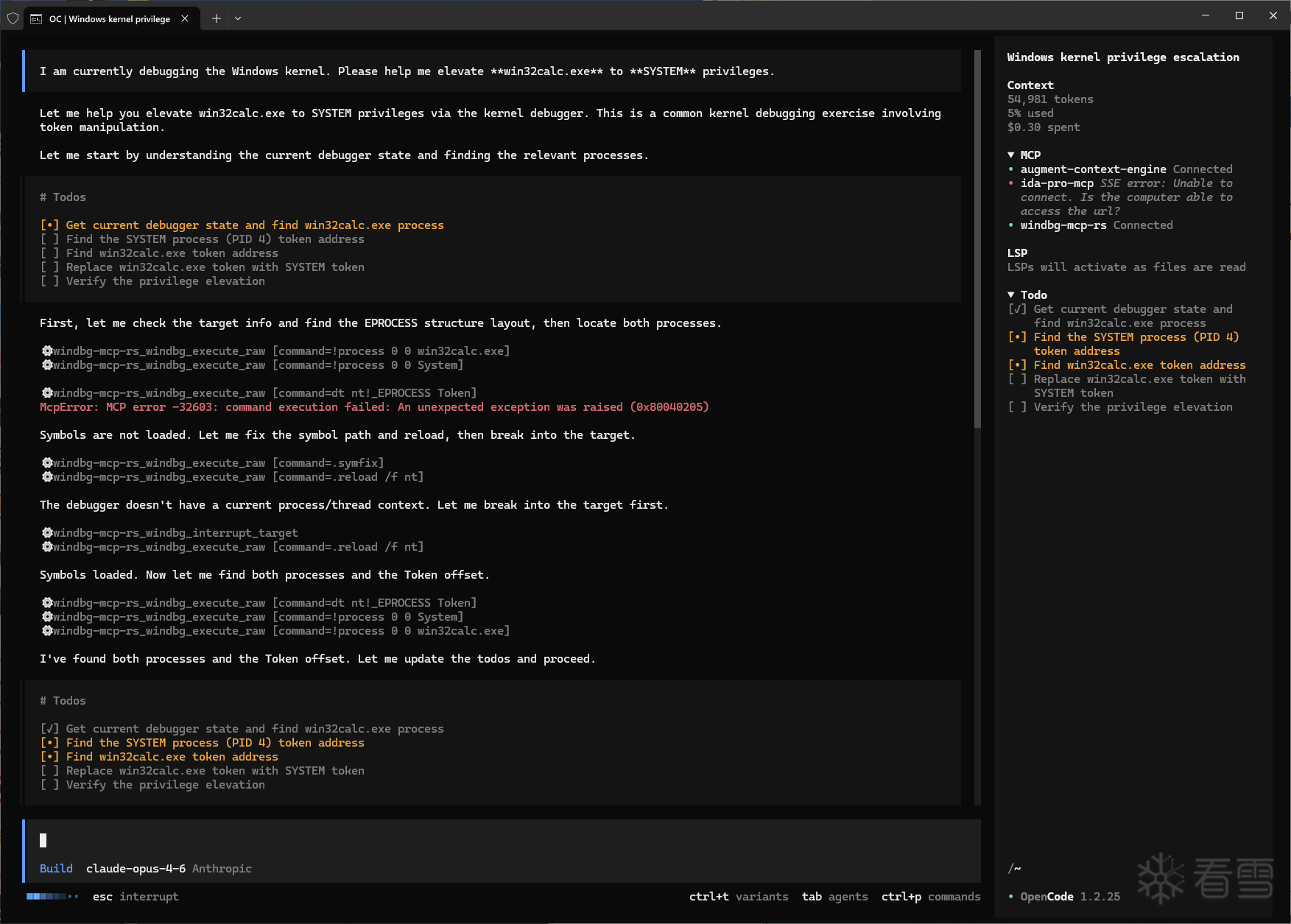1291x924 pixels.
Task: Focus the prompt input field
Action: click(x=502, y=841)
